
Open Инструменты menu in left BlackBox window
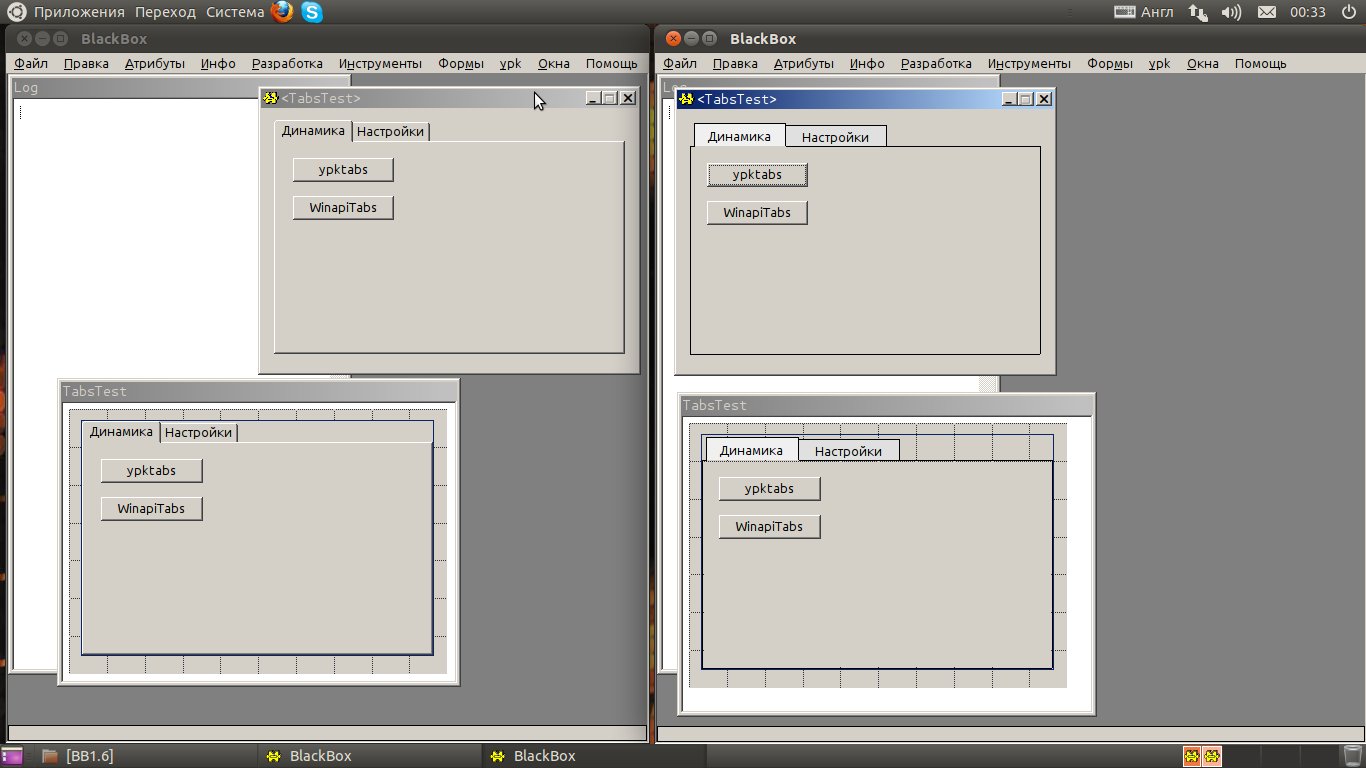click(380, 63)
